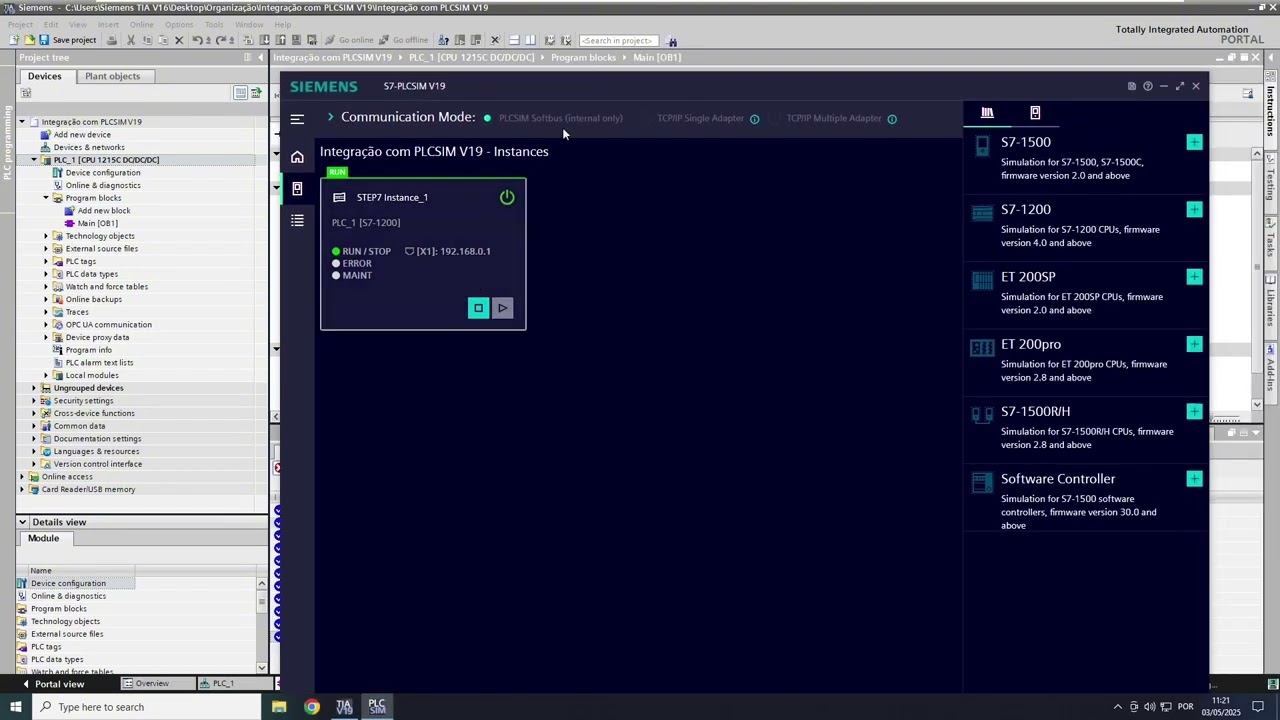Open File Explorer from Windows taskbar
The image size is (1280, 720).
tap(279, 707)
